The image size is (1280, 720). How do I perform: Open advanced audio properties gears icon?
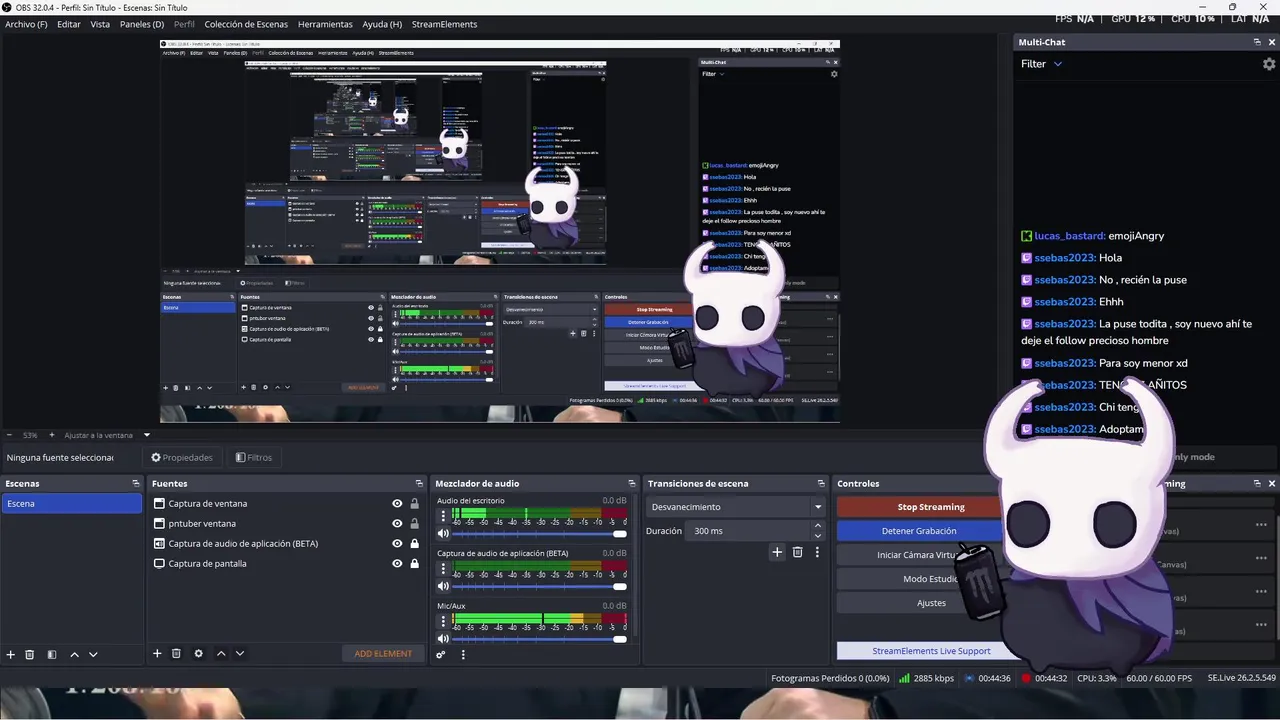pos(441,654)
